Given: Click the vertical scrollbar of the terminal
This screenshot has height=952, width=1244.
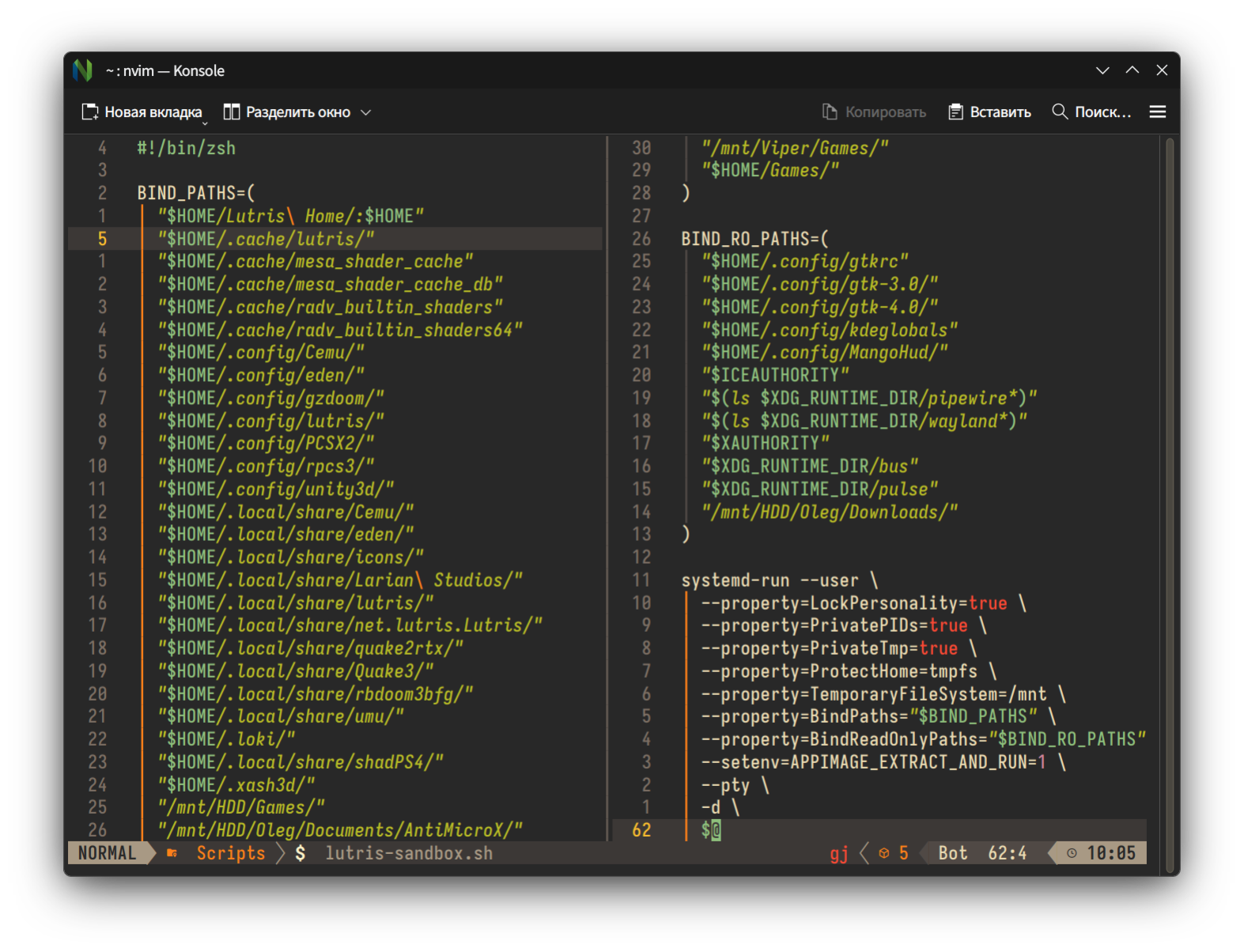Looking at the screenshot, I should pos(1170,490).
